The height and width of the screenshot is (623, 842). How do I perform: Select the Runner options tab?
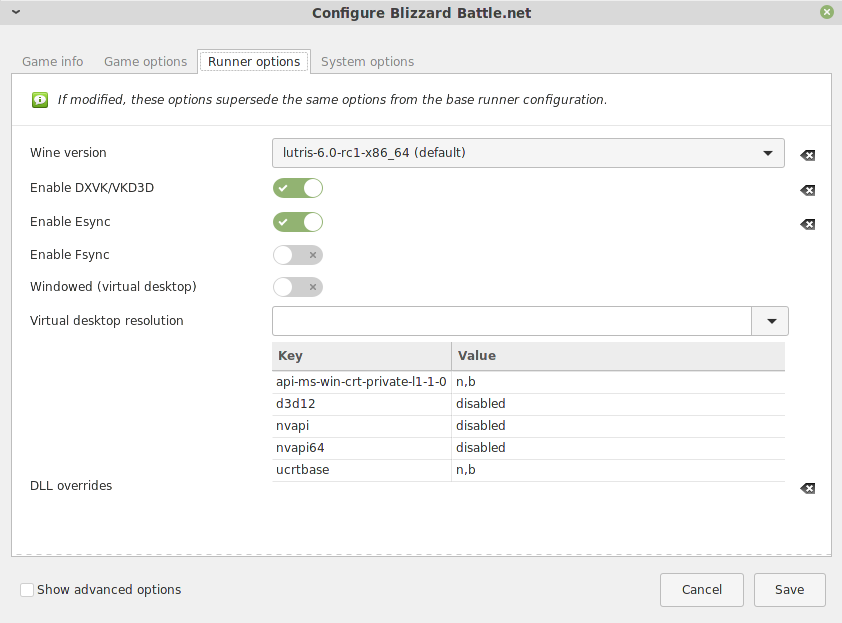click(x=254, y=62)
